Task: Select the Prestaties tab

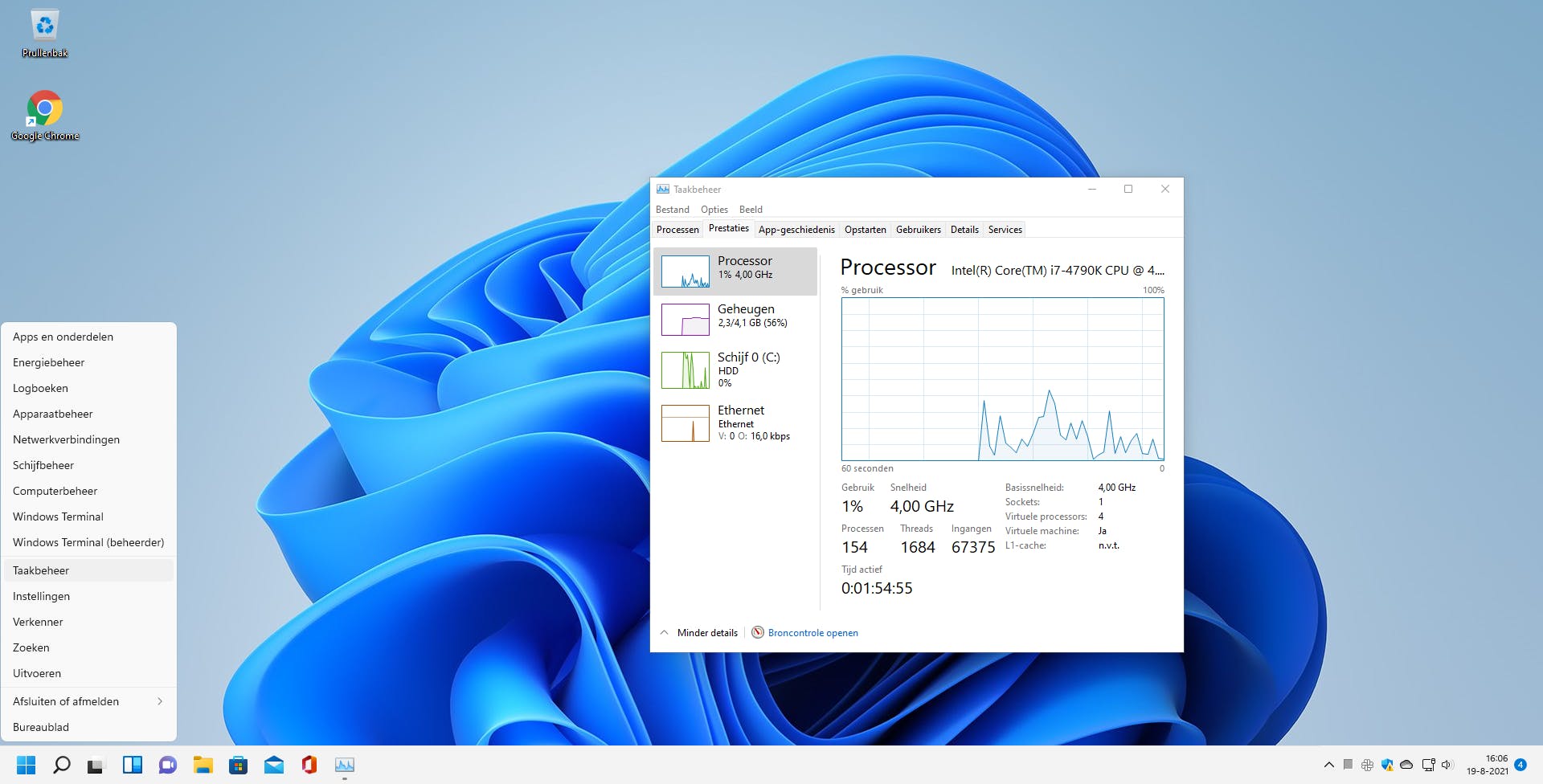Action: click(x=729, y=229)
